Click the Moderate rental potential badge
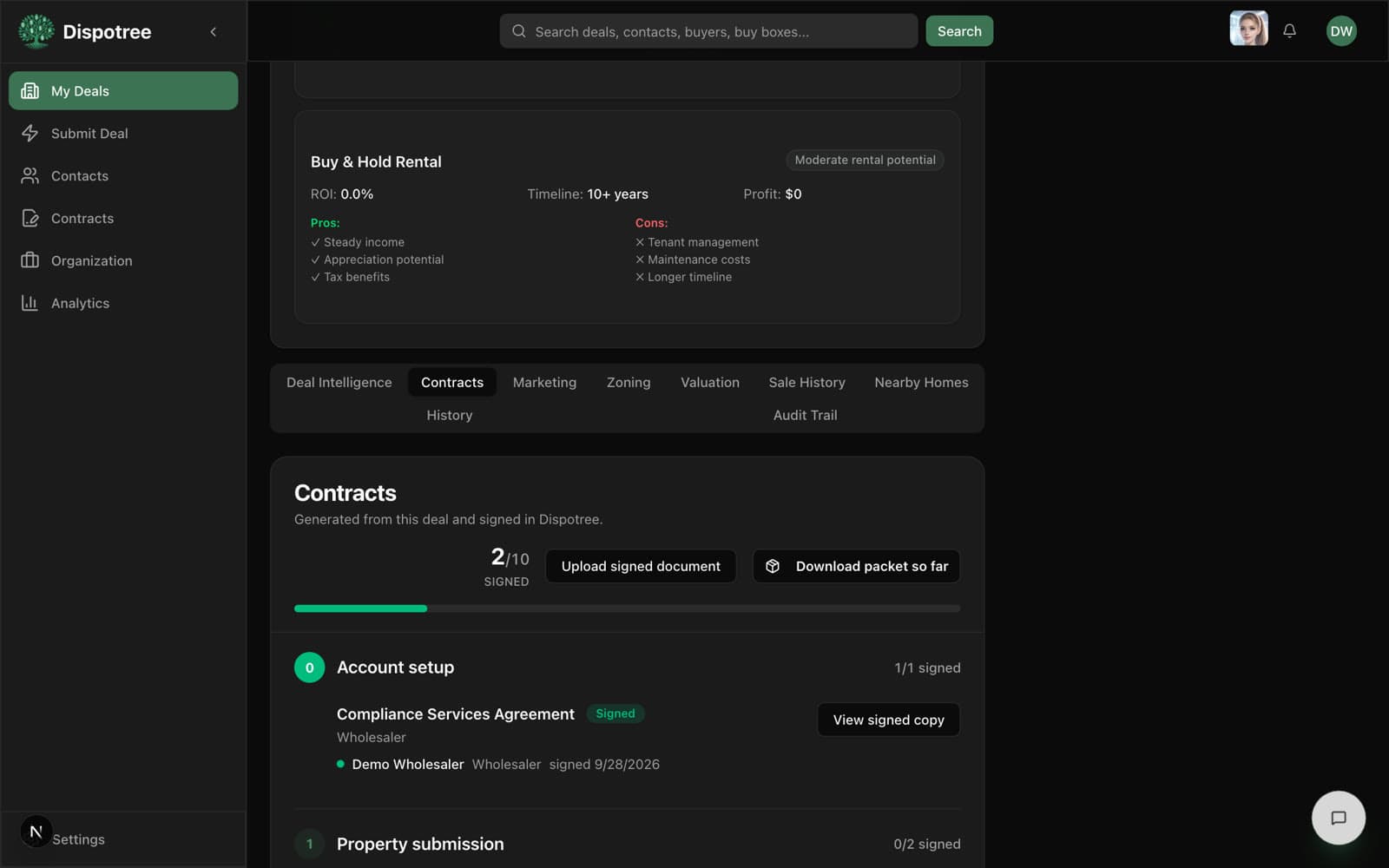The width and height of the screenshot is (1389, 868). [x=865, y=160]
